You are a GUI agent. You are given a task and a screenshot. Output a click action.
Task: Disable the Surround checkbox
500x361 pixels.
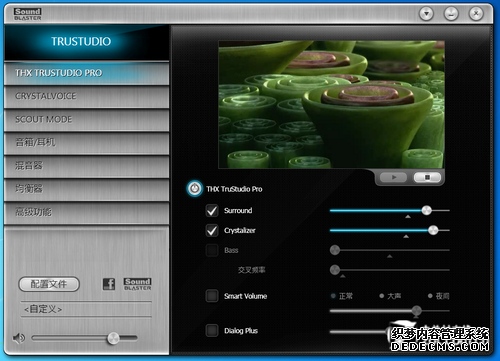pos(212,211)
